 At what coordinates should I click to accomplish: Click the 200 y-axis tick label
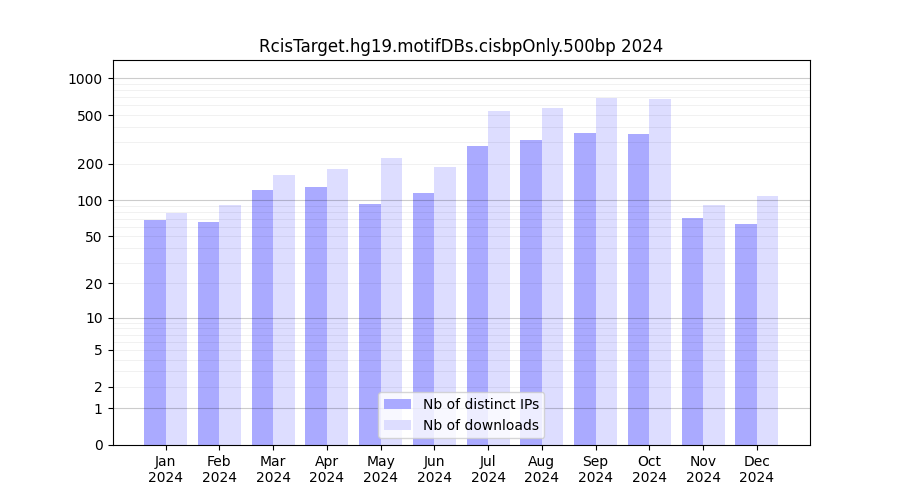(x=90, y=164)
